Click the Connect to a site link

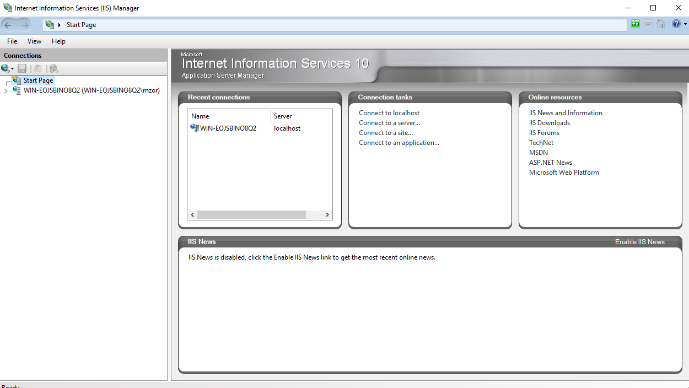click(386, 133)
